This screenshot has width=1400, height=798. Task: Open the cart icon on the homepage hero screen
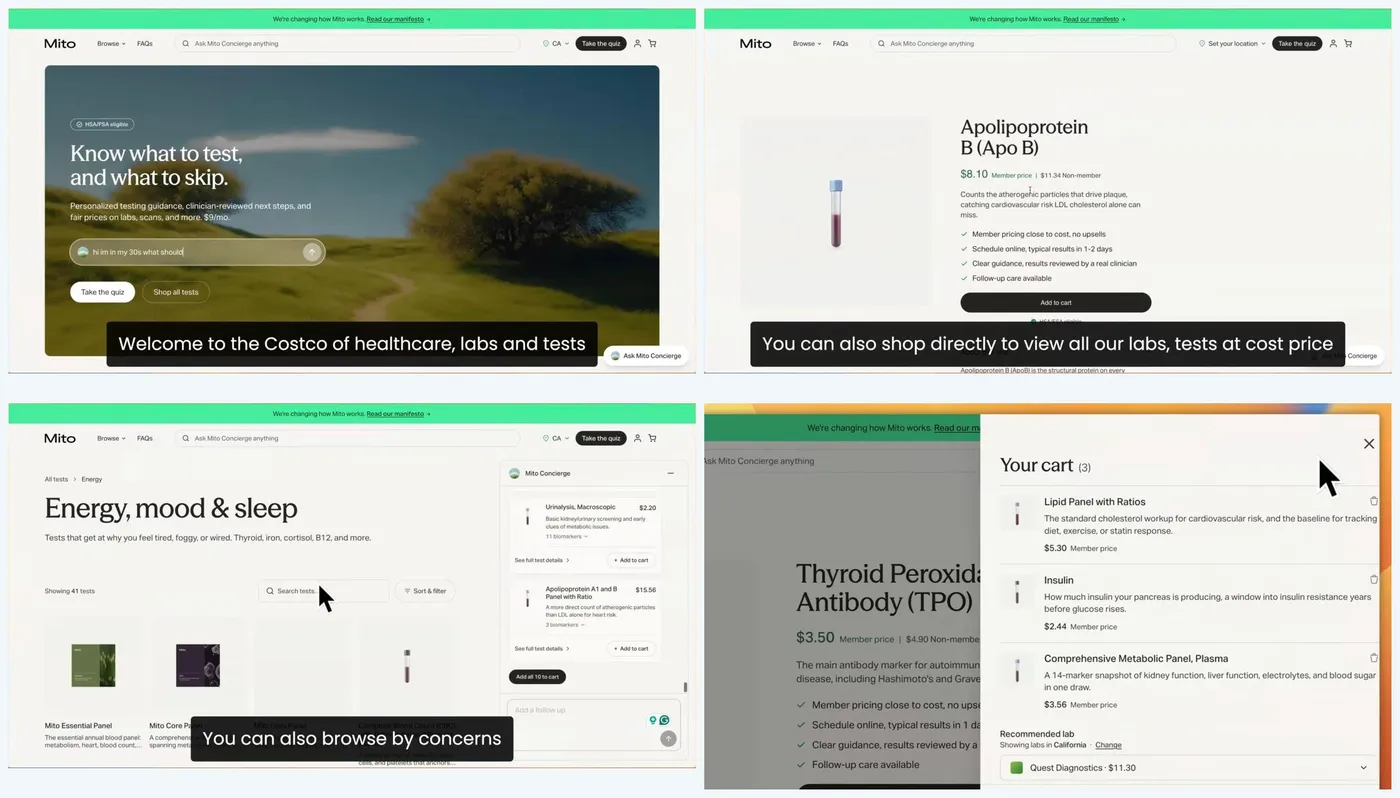(652, 44)
